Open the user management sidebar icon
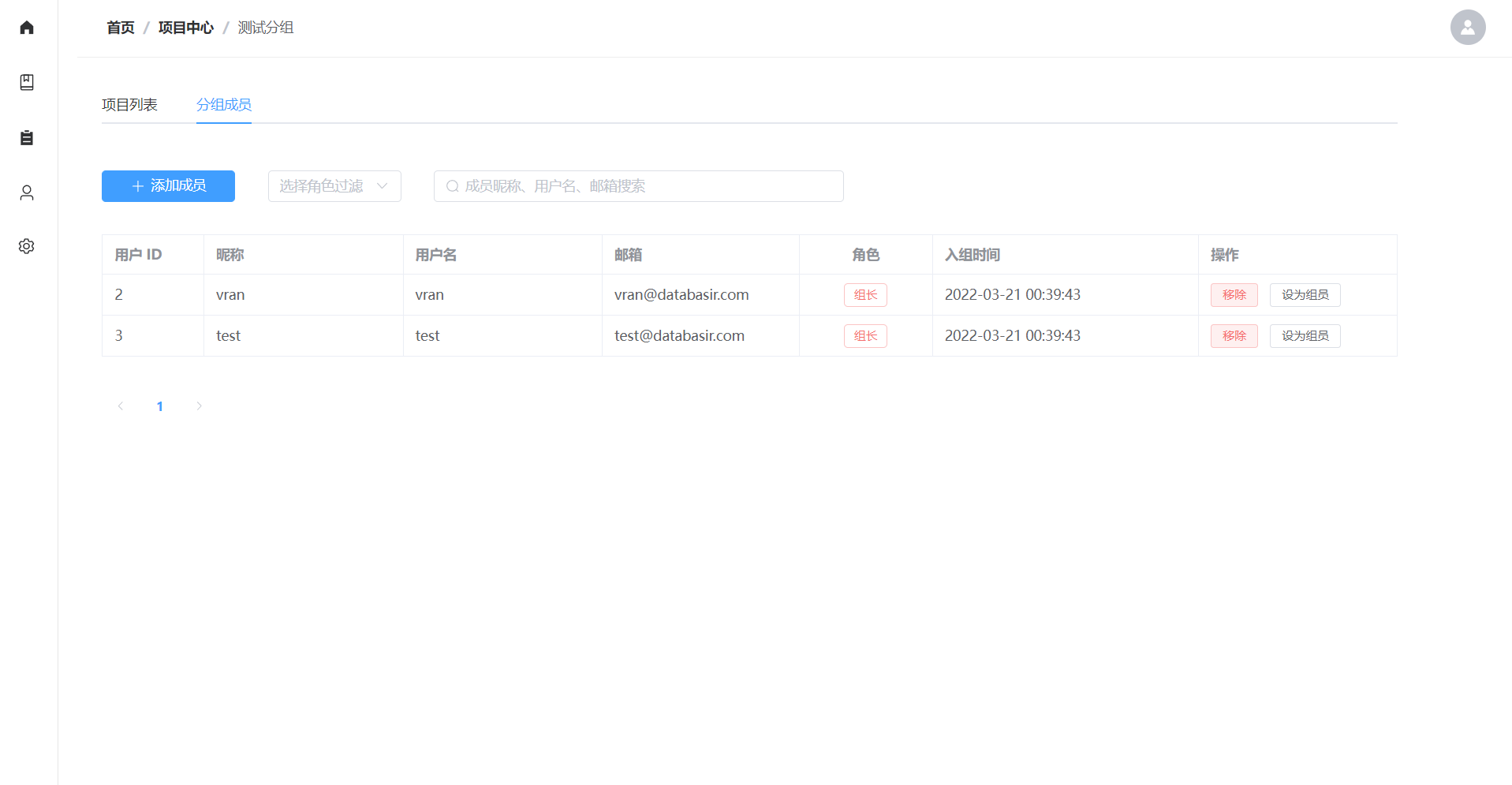The height and width of the screenshot is (785, 1512). (27, 193)
